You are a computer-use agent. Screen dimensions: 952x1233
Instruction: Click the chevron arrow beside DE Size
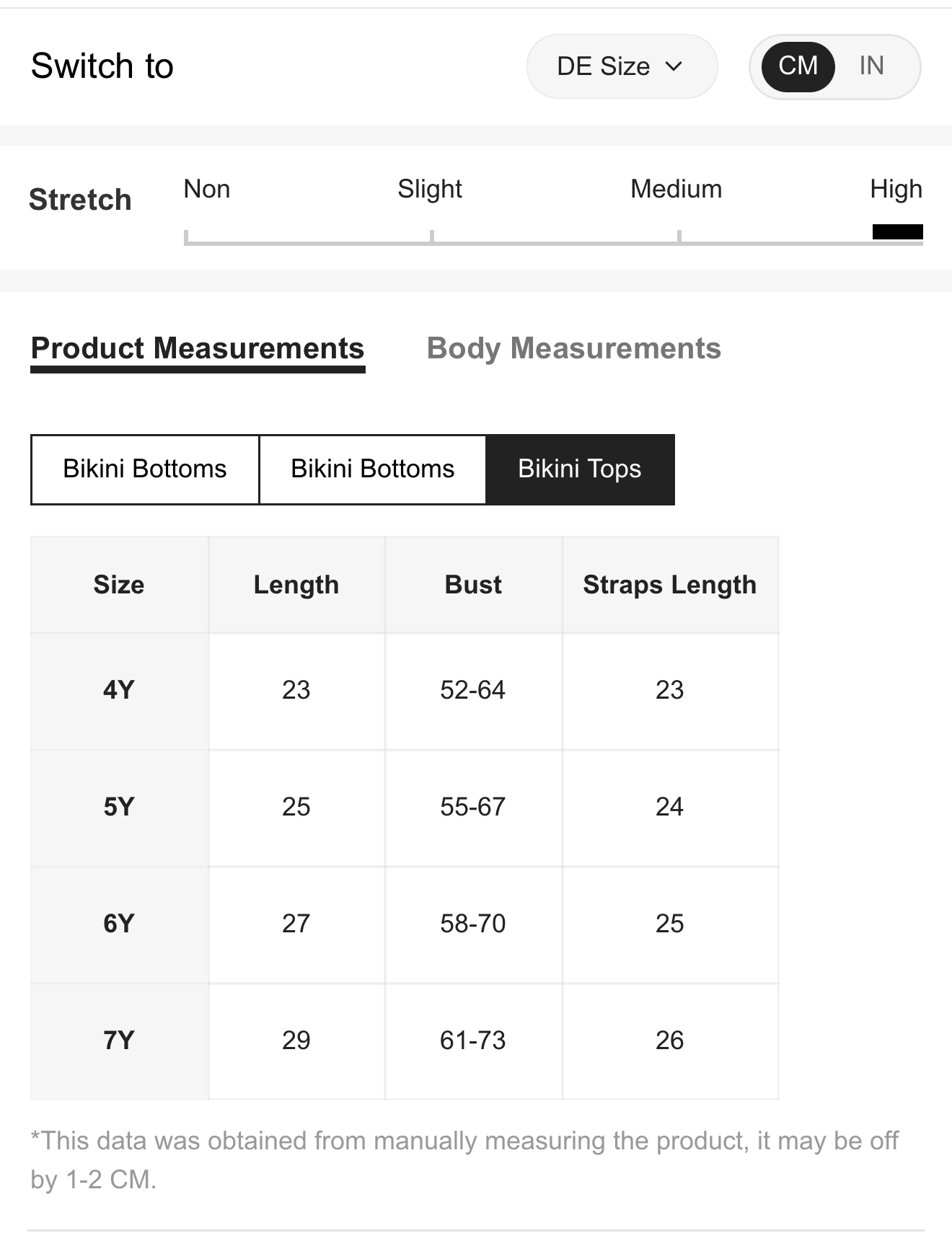[x=674, y=66]
